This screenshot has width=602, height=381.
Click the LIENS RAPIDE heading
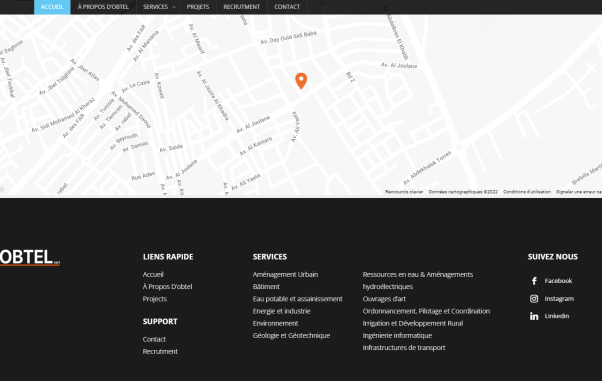pyautogui.click(x=168, y=257)
